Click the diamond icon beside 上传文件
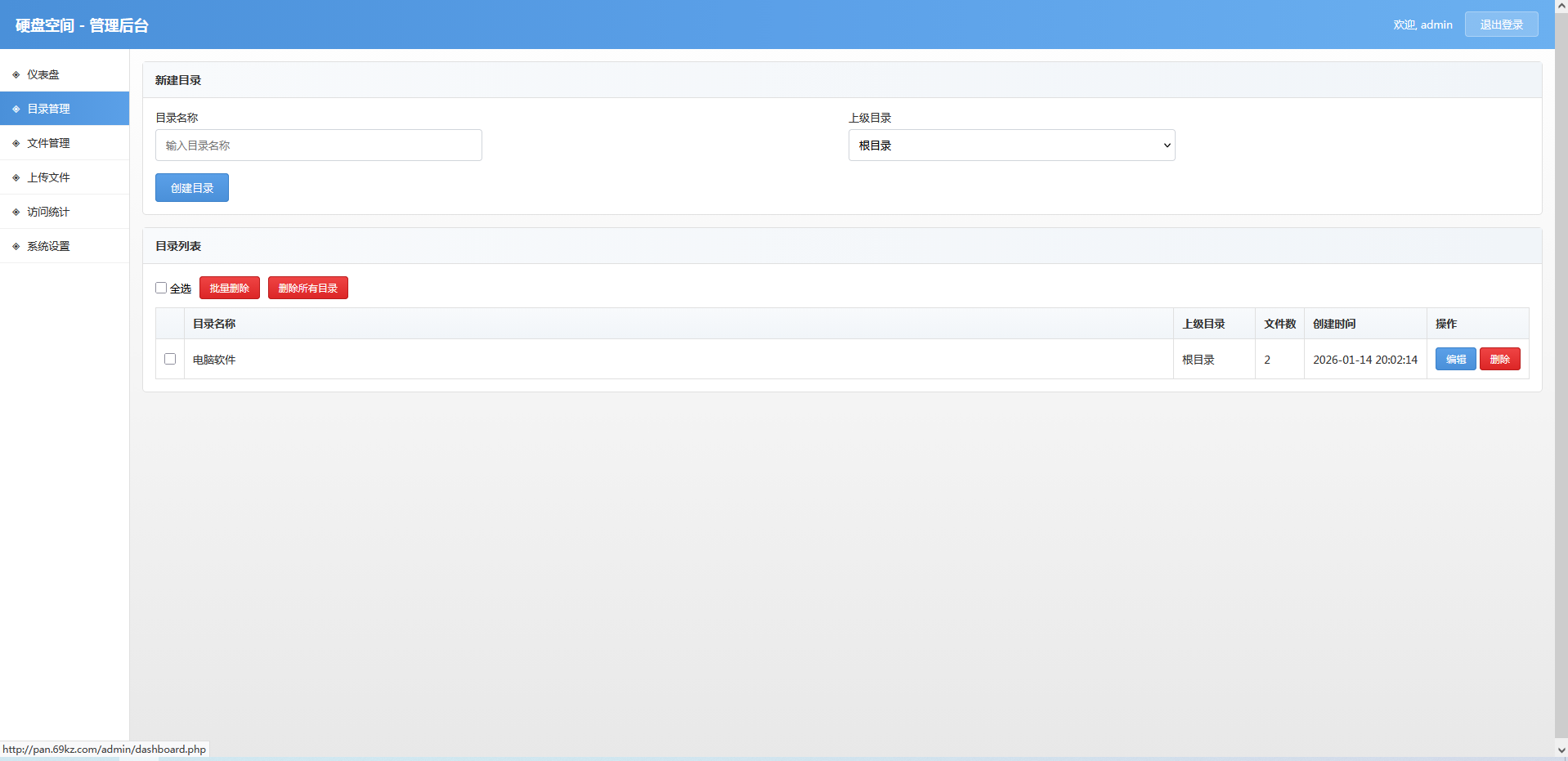The width and height of the screenshot is (1568, 761). (16, 177)
